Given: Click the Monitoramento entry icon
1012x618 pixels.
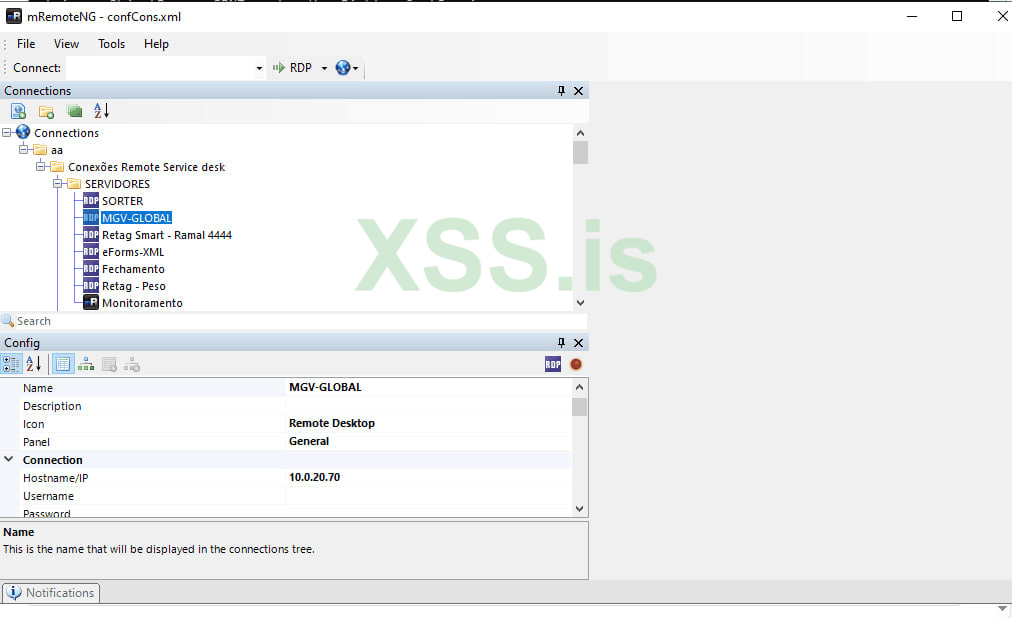Looking at the screenshot, I should 91,303.
